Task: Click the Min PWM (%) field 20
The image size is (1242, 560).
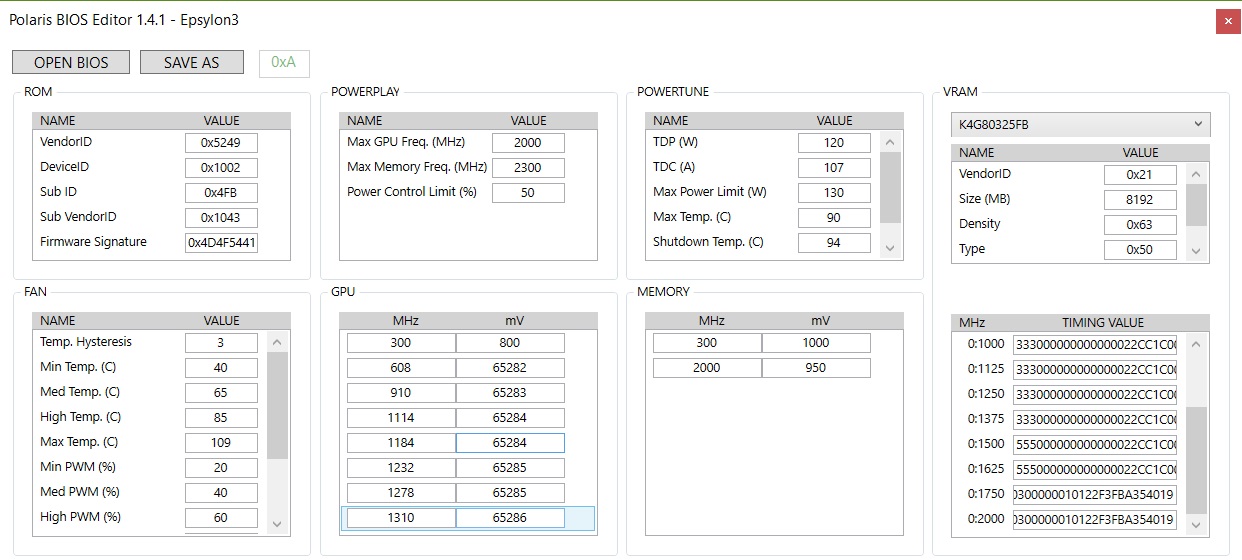Action: tap(221, 467)
